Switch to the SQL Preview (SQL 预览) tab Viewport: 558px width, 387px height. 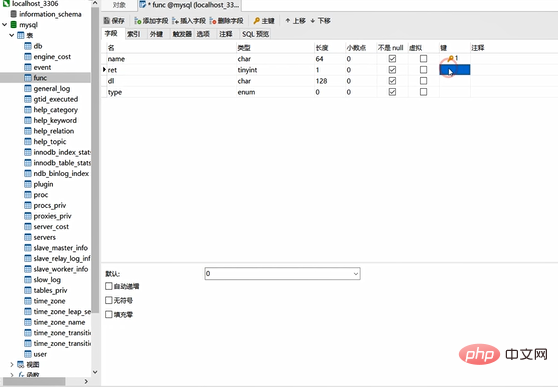(256, 34)
